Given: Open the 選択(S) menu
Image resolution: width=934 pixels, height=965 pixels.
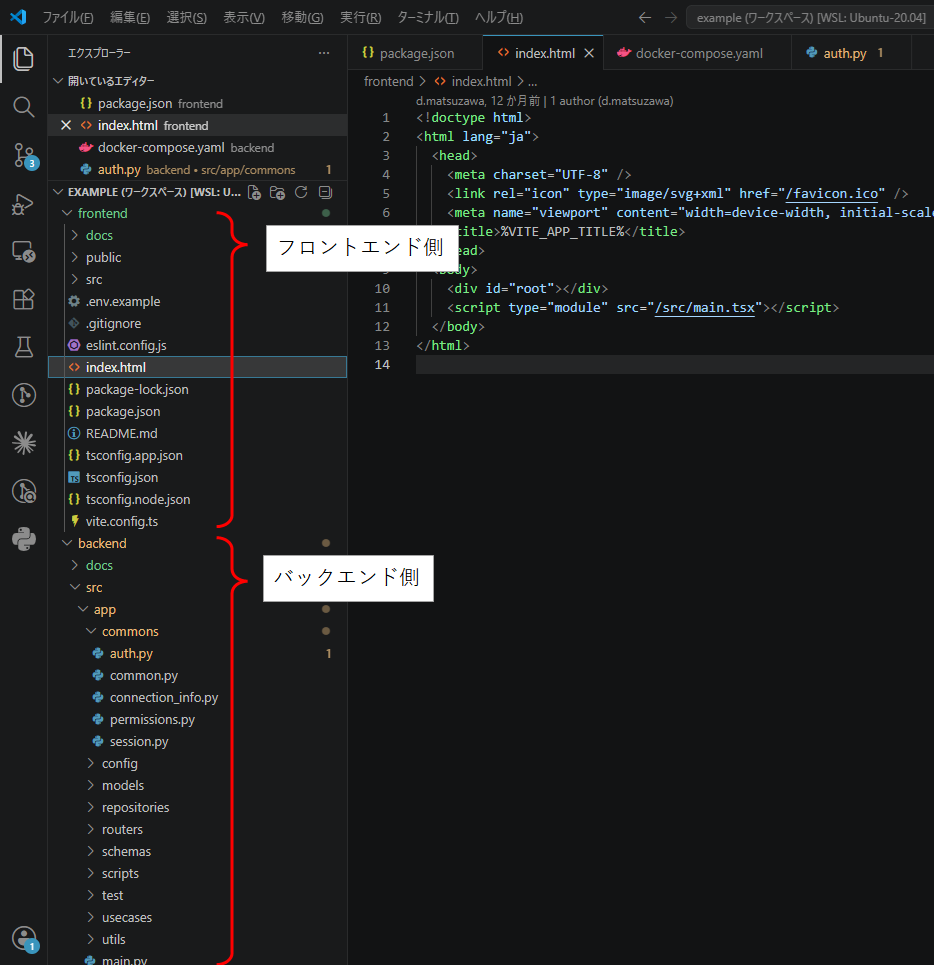Looking at the screenshot, I should tap(186, 18).
